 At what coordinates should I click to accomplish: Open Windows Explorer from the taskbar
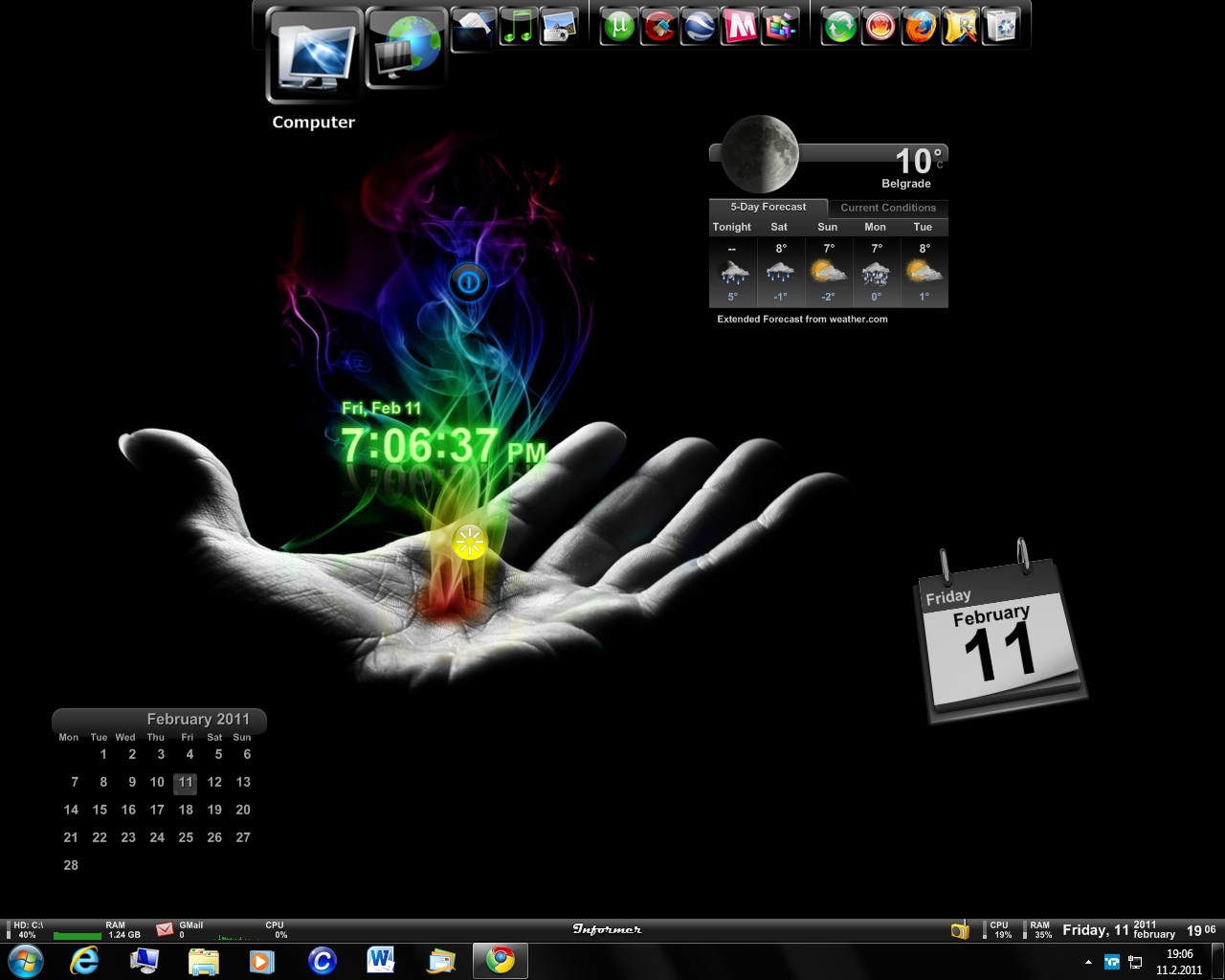click(x=203, y=961)
